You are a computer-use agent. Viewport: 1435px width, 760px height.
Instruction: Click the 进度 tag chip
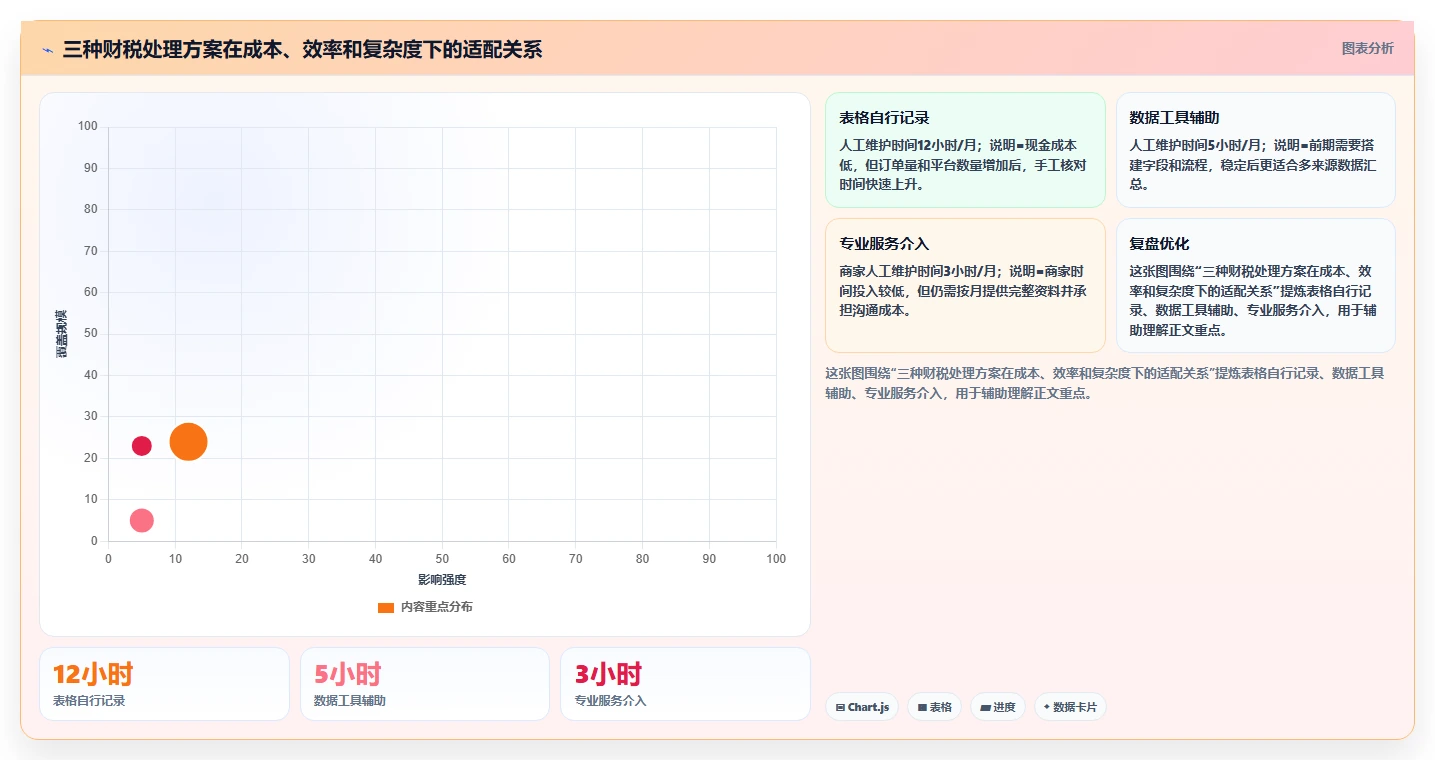997,707
